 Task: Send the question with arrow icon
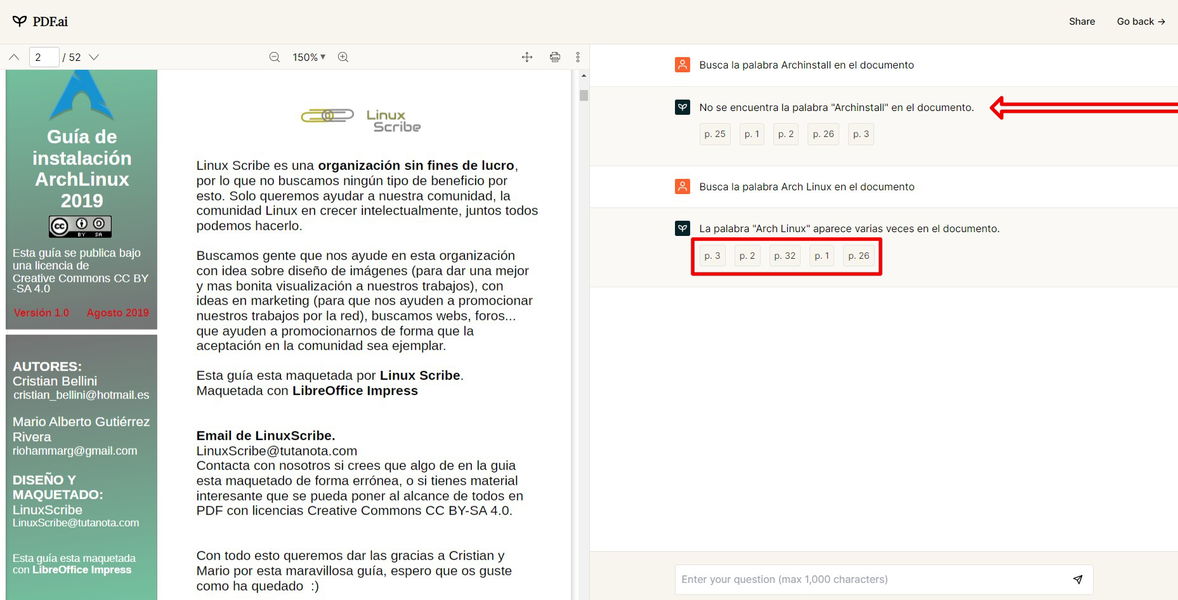1078,579
